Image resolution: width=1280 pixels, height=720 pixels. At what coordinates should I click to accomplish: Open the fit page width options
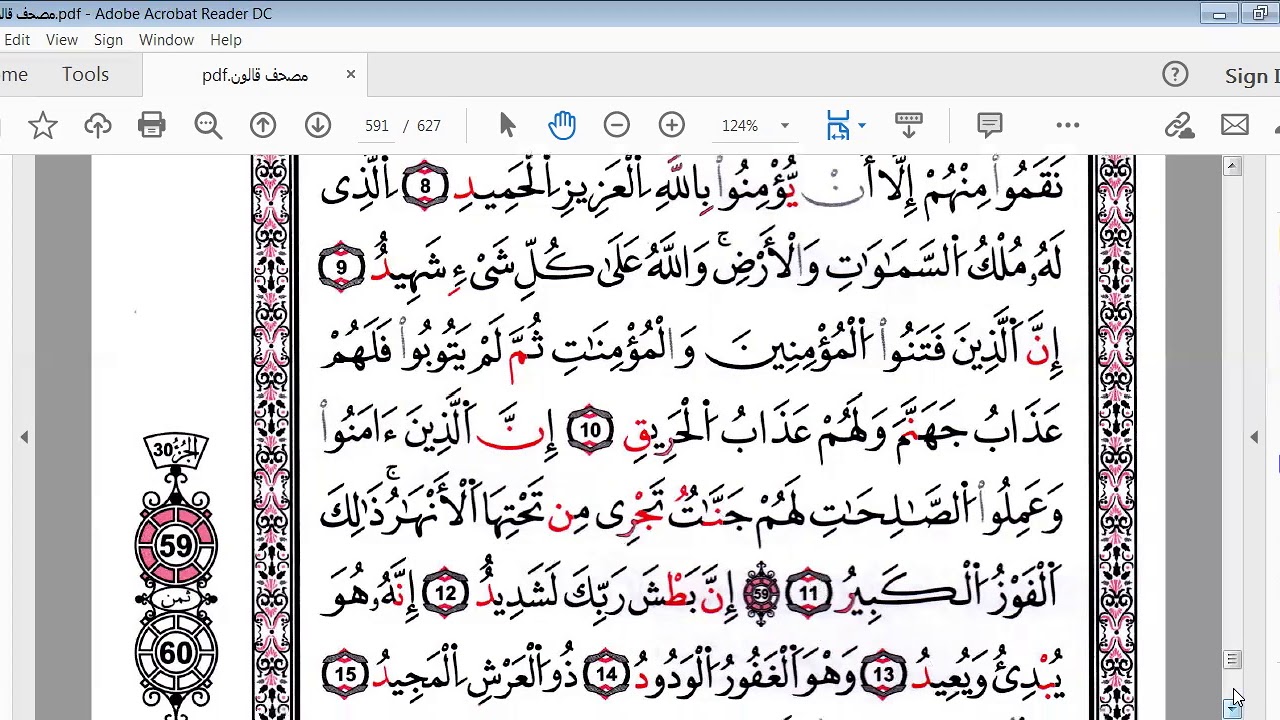click(x=838, y=125)
